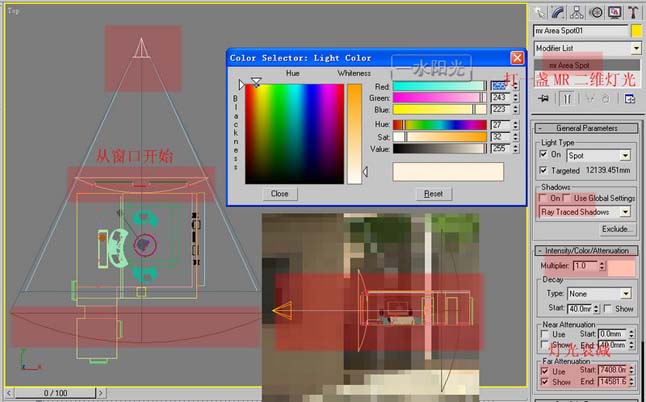The height and width of the screenshot is (402, 646).
Task: Click the Blue value field showing 223
Action: point(501,109)
